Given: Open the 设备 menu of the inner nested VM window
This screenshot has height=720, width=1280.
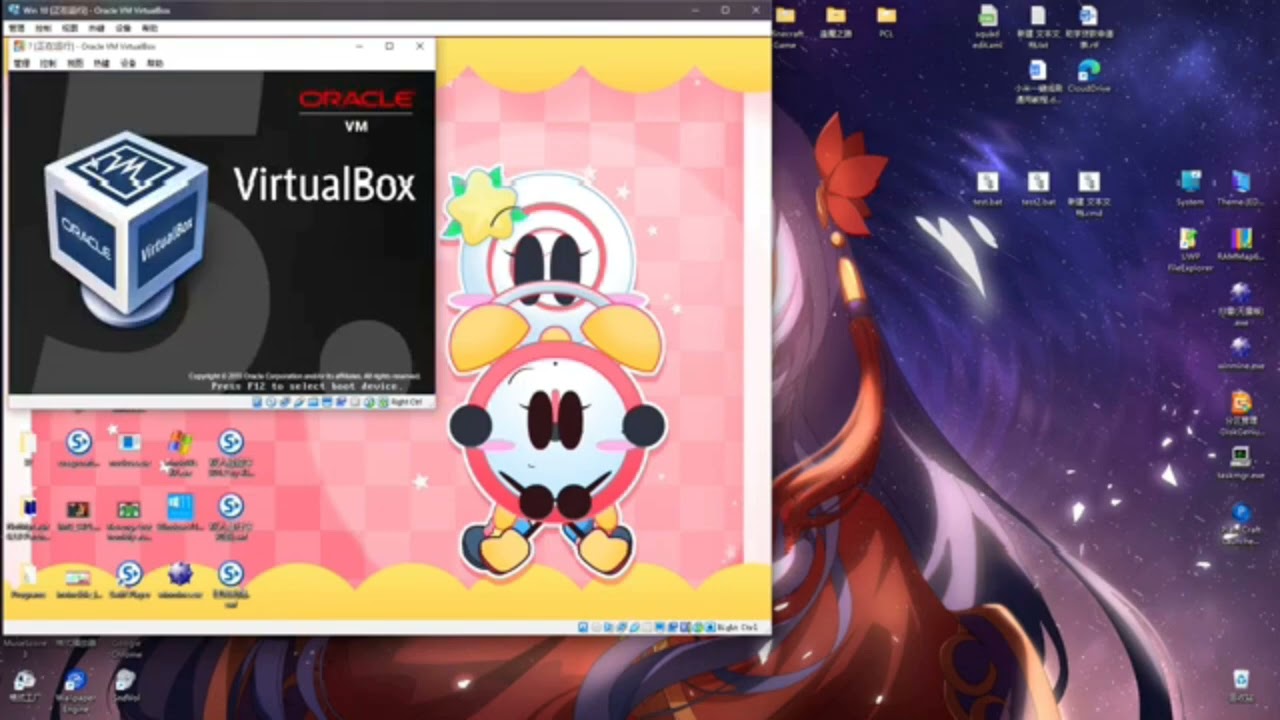Looking at the screenshot, I should coord(128,63).
